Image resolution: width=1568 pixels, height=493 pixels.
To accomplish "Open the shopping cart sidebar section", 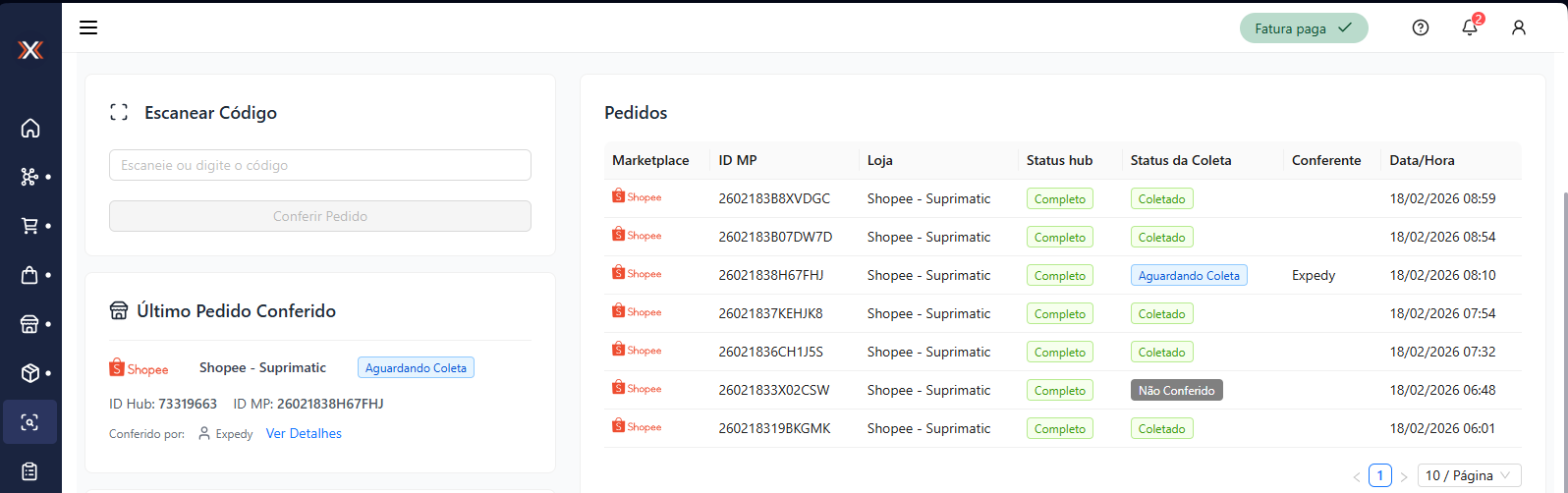I will coord(30,226).
